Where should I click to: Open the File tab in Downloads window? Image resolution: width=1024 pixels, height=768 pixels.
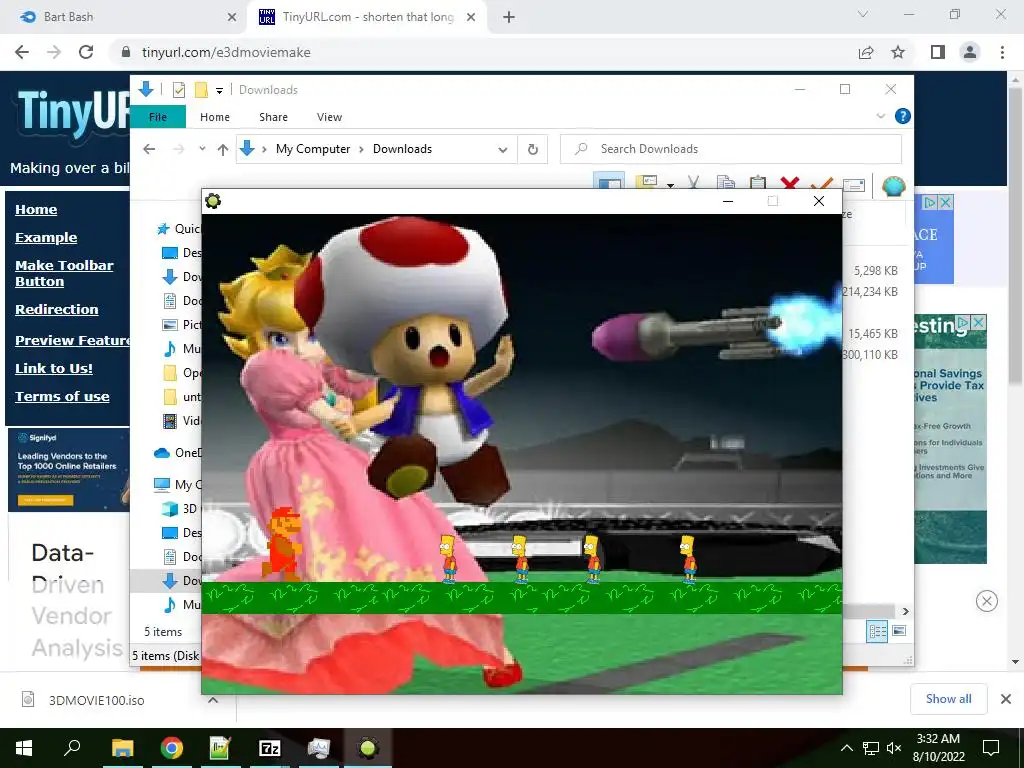158,117
